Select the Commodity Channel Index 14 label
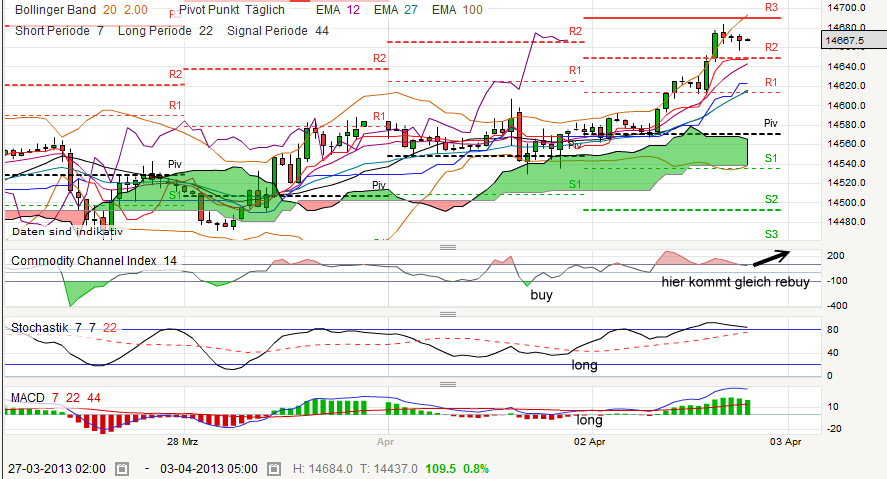Screen dimensions: 887x479 (94, 261)
